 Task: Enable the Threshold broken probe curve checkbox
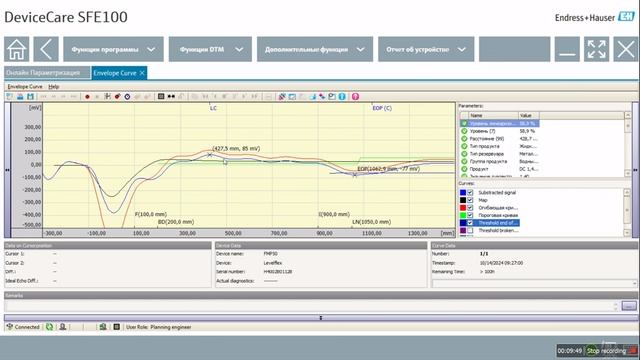[x=470, y=231]
